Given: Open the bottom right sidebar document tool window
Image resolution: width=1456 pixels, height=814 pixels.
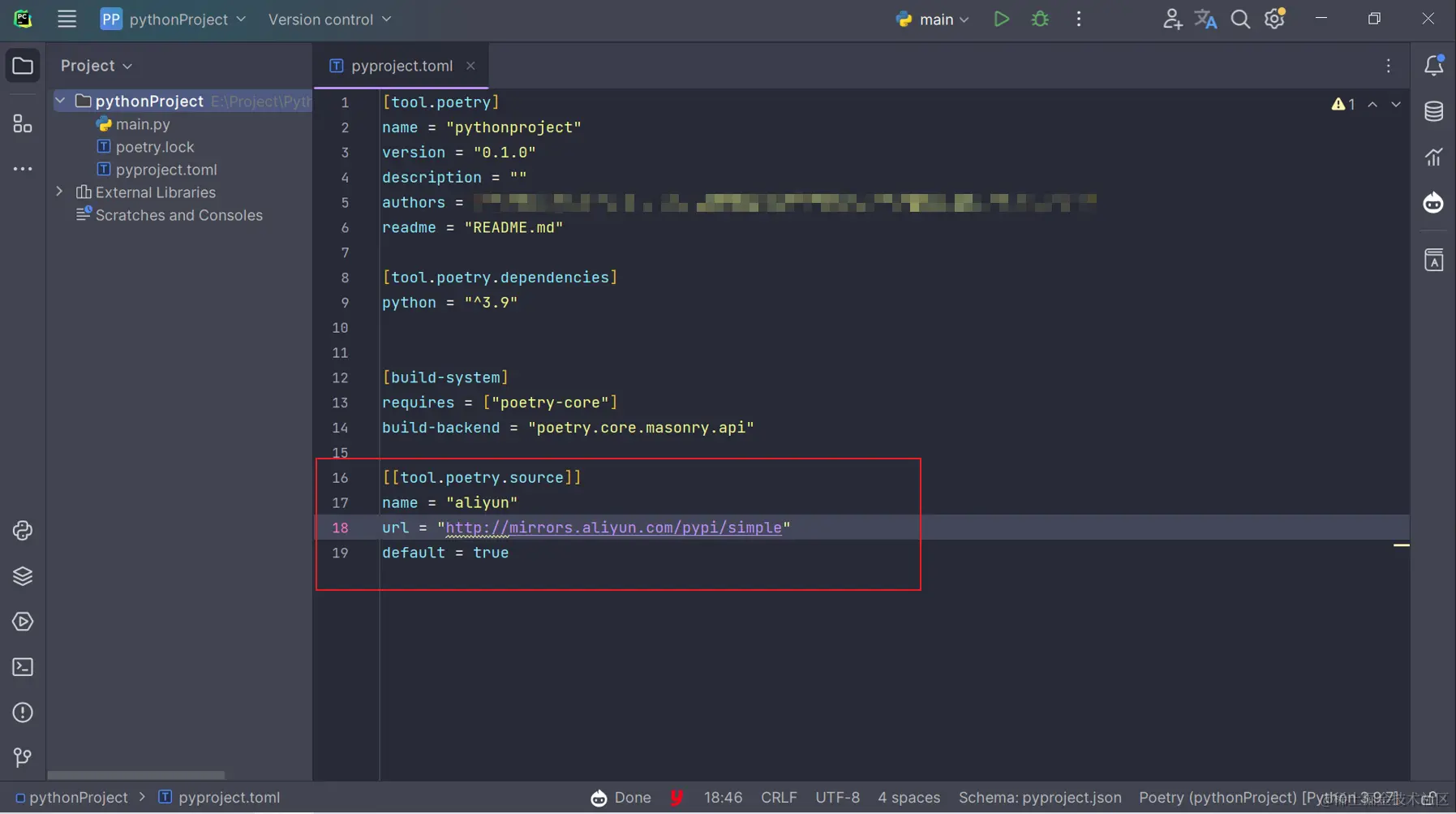Looking at the screenshot, I should 1434,261.
